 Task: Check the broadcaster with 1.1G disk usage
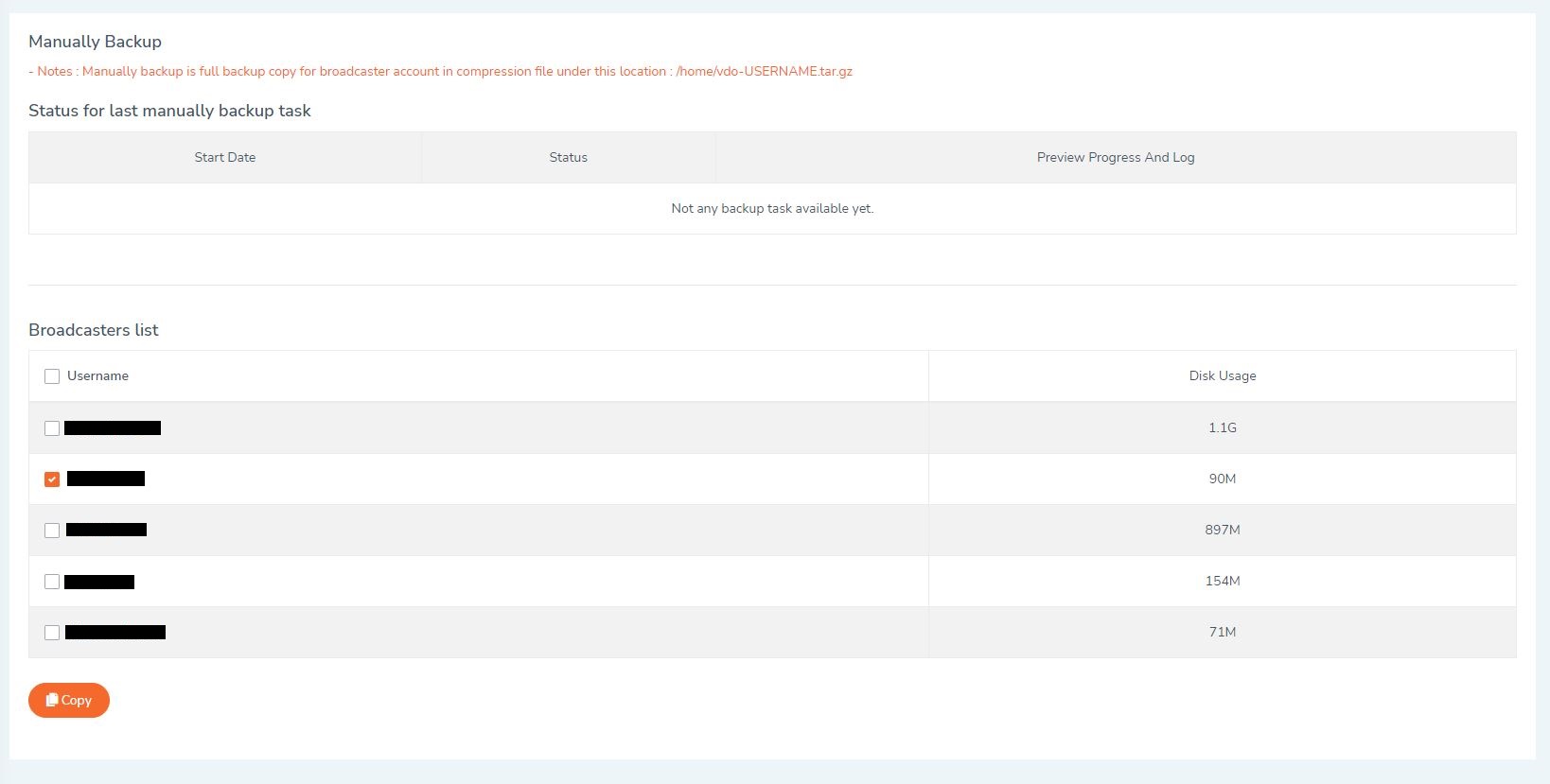[52, 428]
